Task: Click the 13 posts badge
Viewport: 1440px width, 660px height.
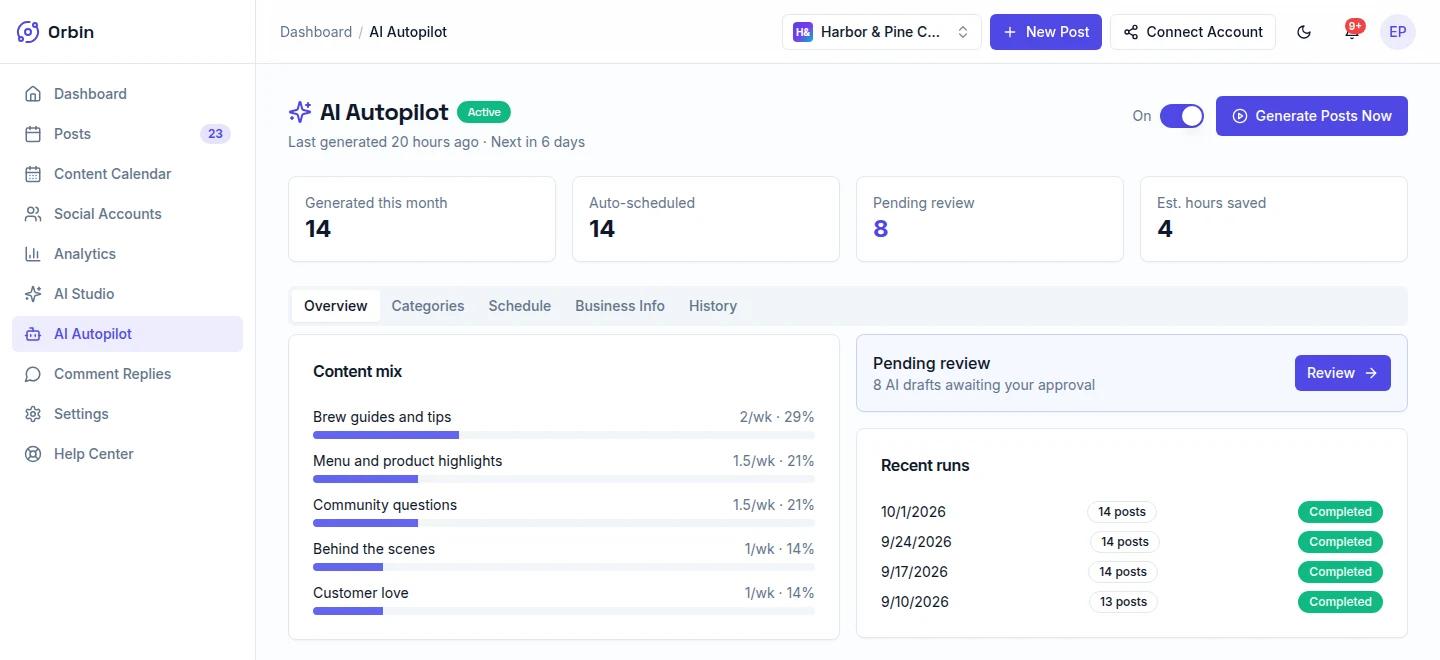Action: [1123, 602]
